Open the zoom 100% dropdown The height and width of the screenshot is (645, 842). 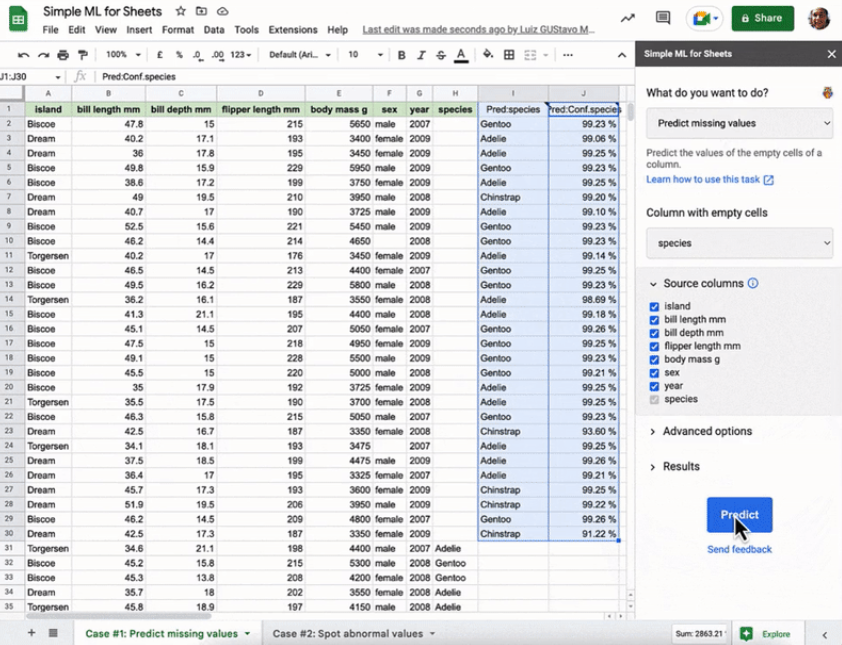123,55
